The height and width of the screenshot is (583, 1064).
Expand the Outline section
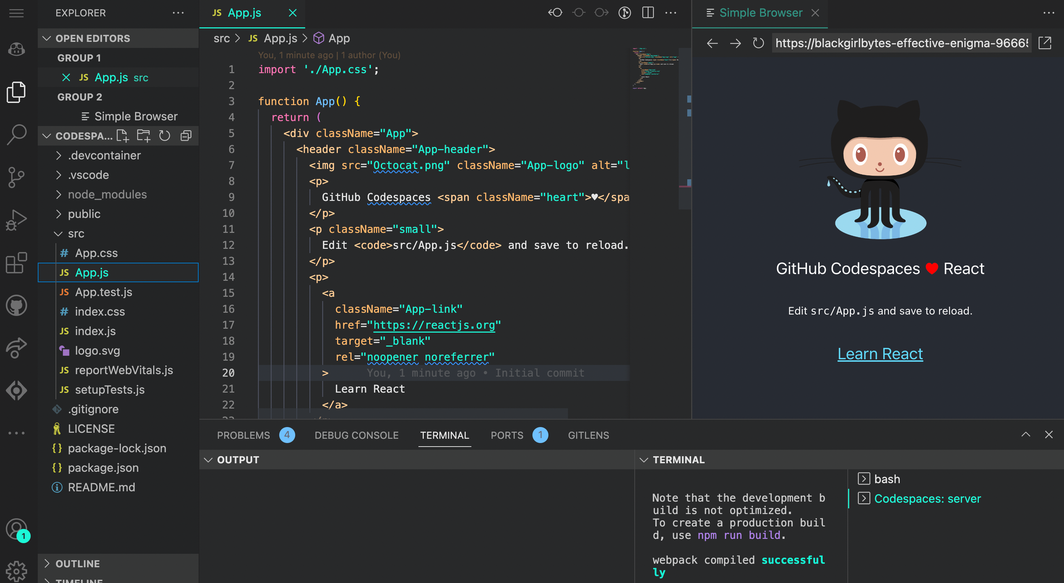point(118,564)
